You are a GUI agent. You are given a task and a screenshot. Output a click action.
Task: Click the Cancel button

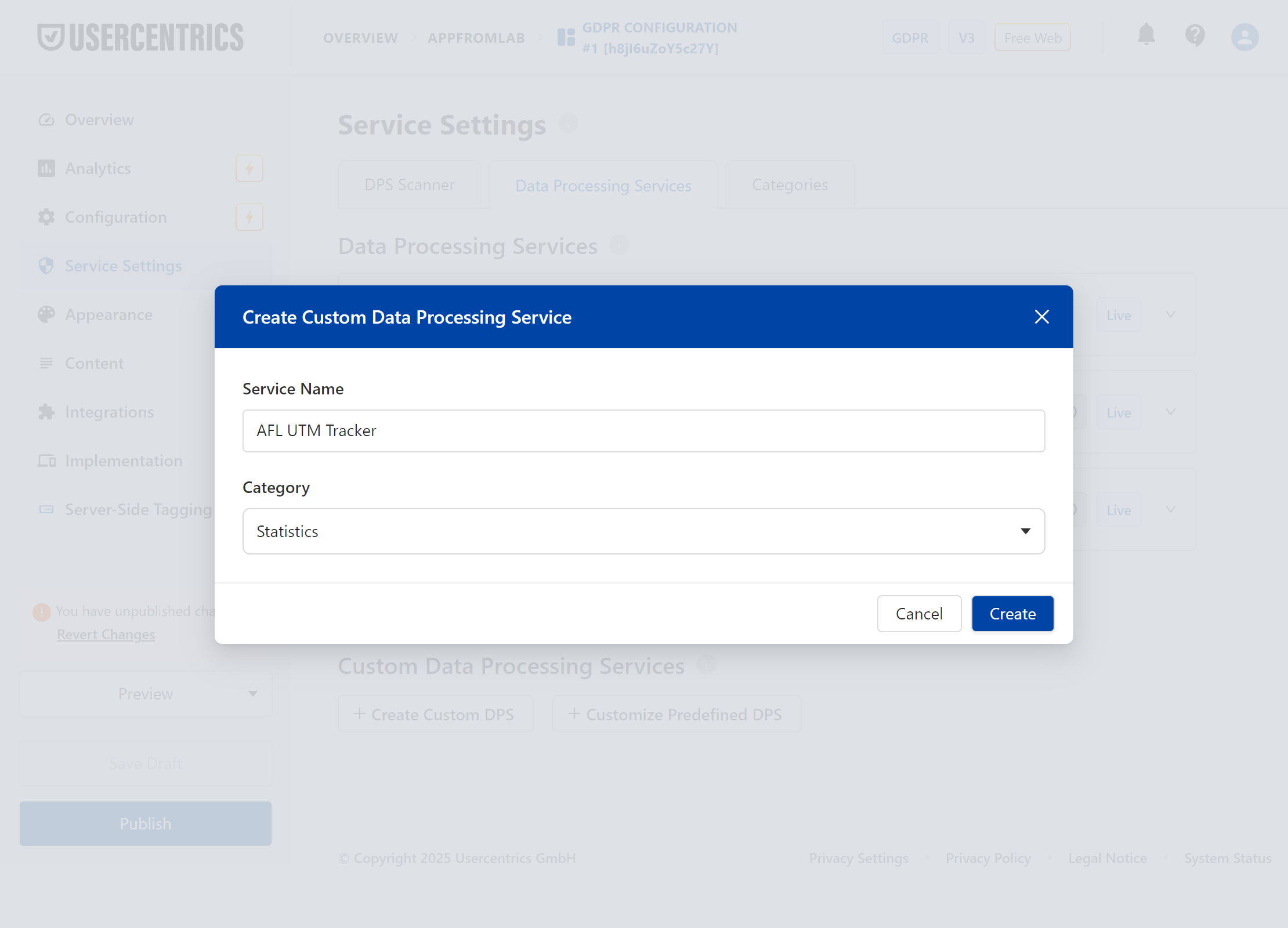coord(919,614)
